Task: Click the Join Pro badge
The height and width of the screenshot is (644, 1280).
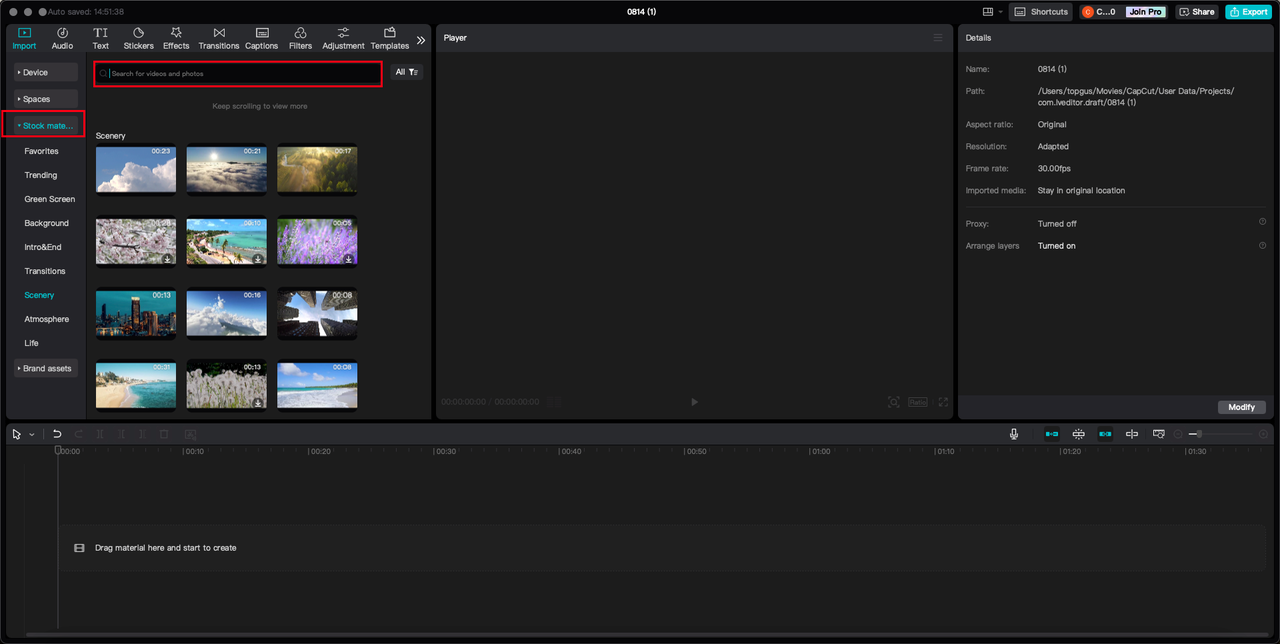Action: (1145, 12)
